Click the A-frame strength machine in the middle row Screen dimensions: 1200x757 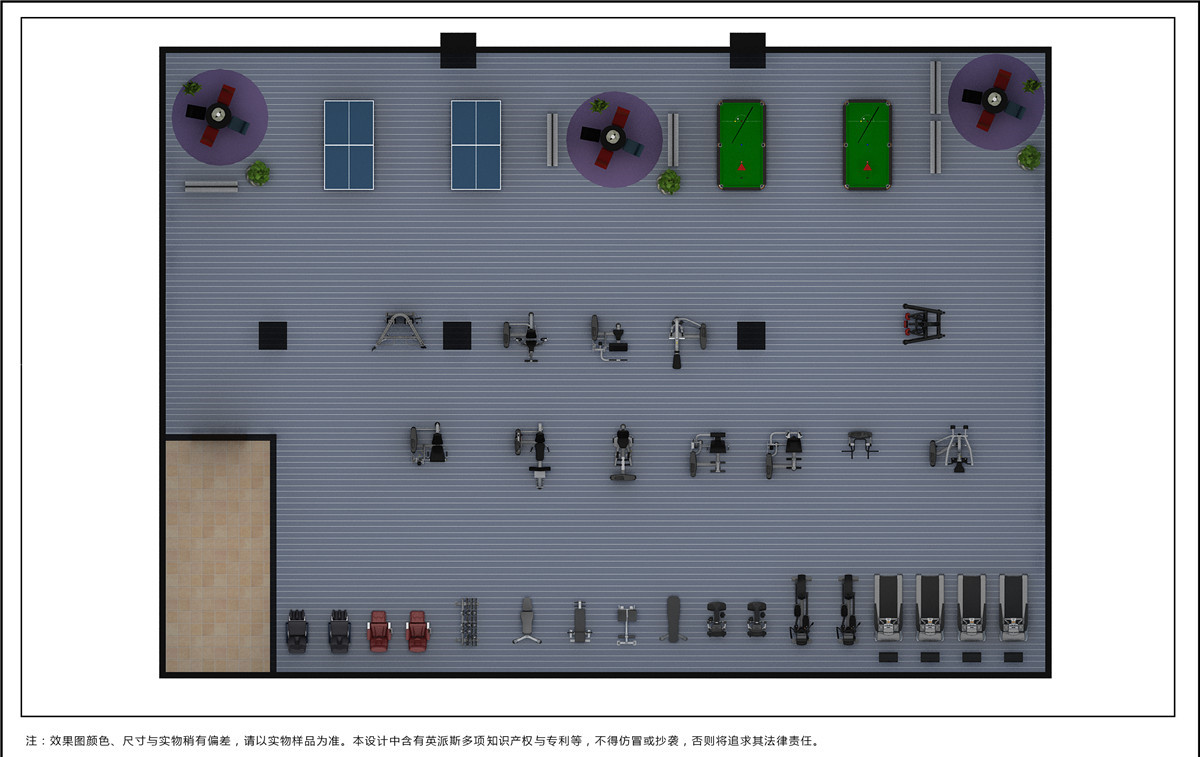(x=399, y=331)
